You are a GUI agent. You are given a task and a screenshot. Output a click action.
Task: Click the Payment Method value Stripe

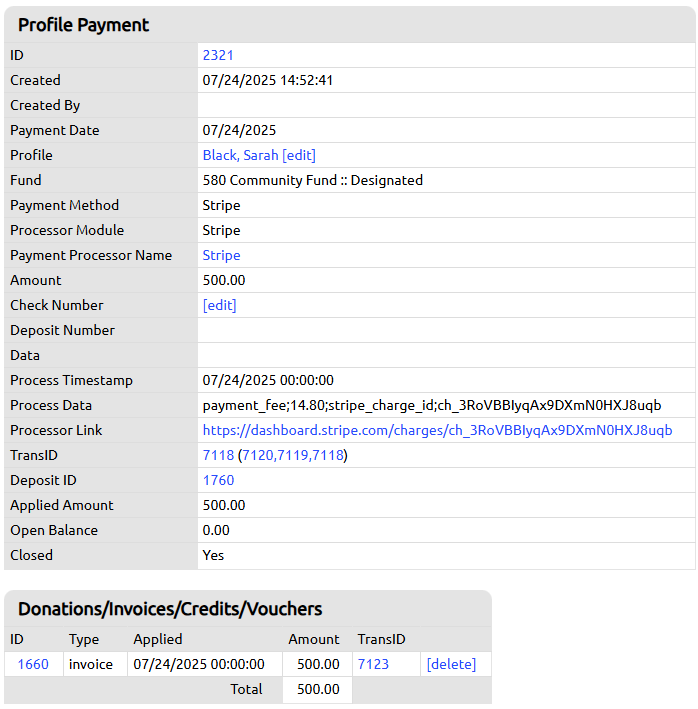click(221, 205)
